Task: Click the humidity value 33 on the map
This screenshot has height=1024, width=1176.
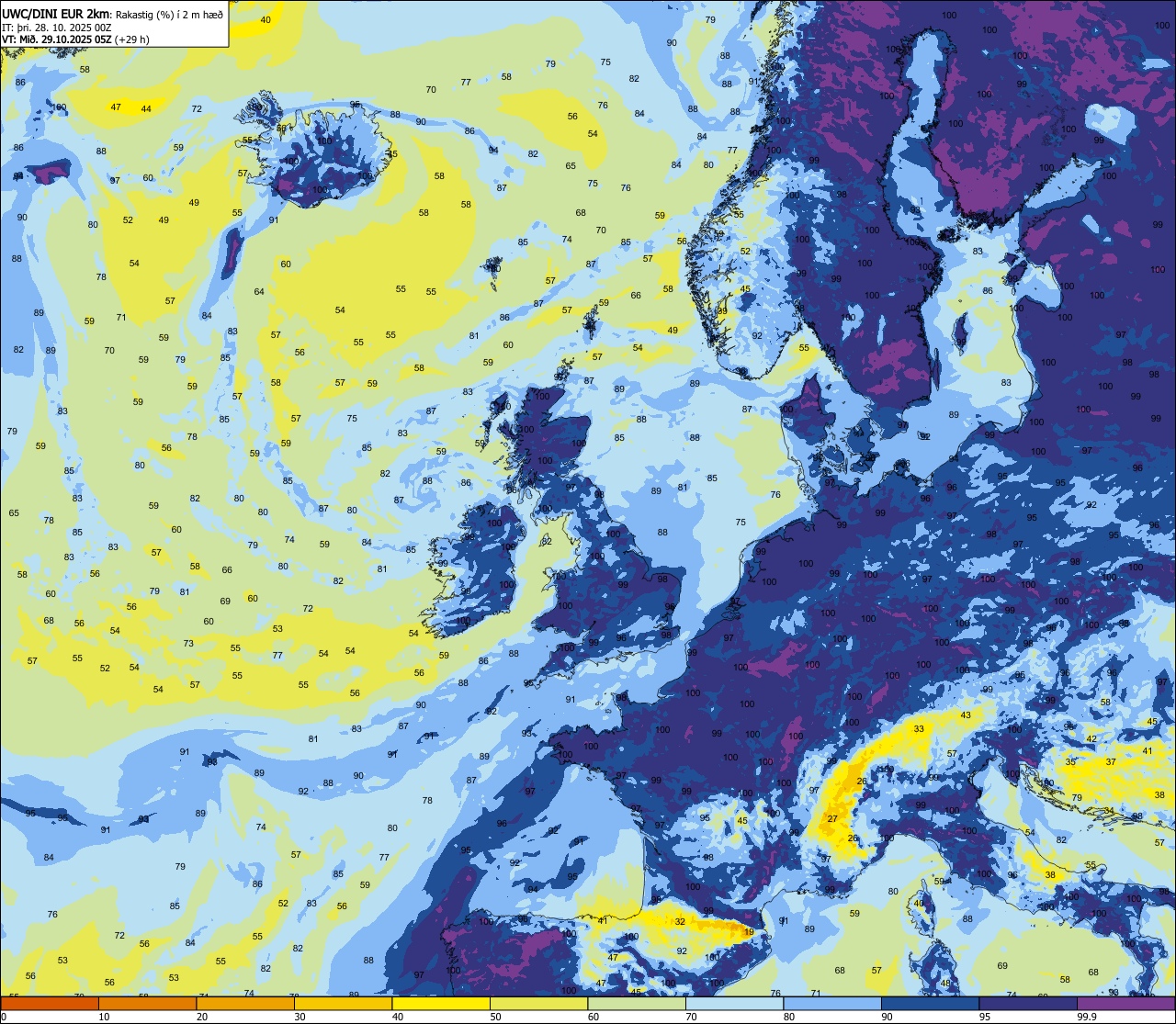Action: pos(920,728)
